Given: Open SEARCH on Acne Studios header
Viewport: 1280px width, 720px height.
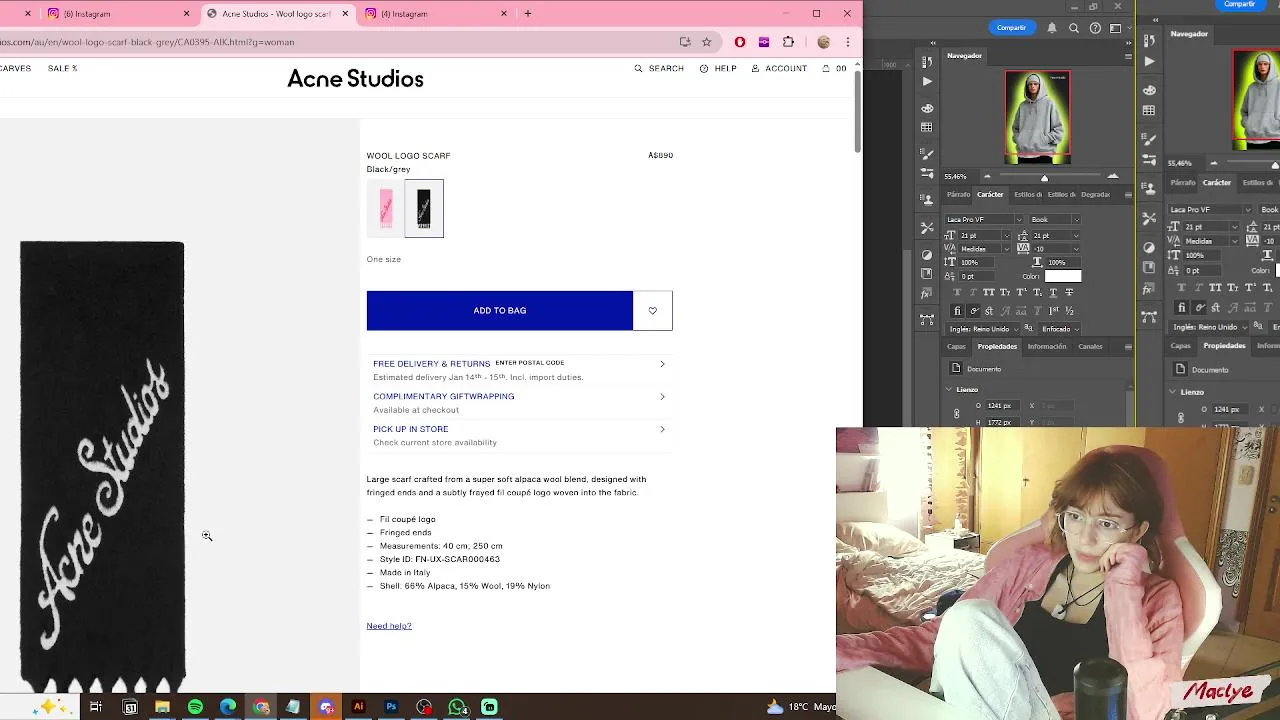Looking at the screenshot, I should 659,68.
